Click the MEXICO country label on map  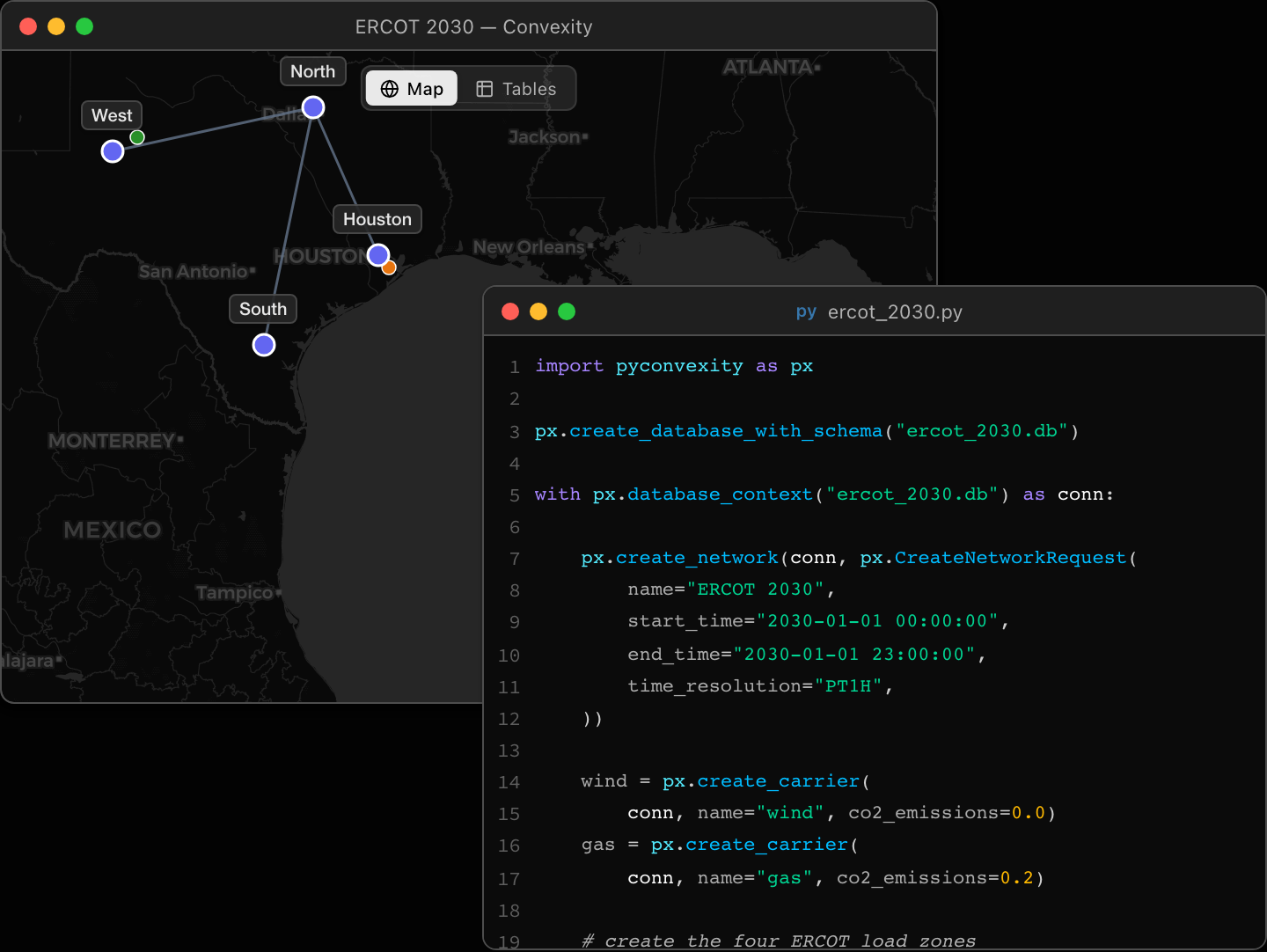(112, 530)
